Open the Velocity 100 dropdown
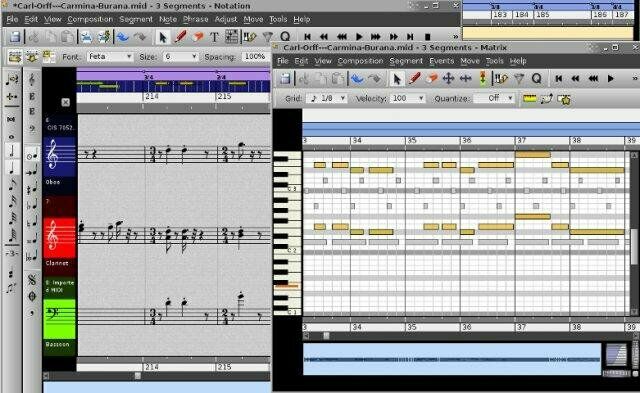This screenshot has height=393, width=640. pyautogui.click(x=408, y=98)
